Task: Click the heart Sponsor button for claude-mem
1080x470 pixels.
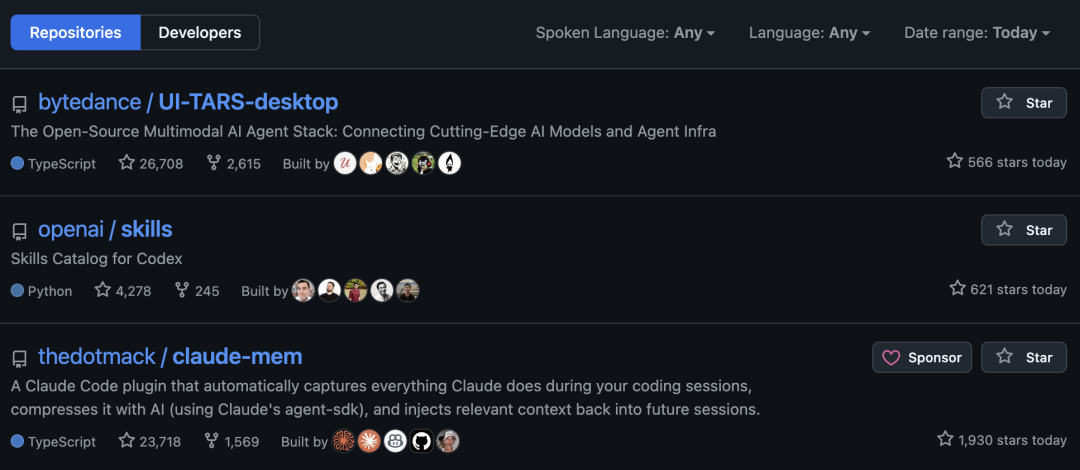Action: tap(921, 357)
